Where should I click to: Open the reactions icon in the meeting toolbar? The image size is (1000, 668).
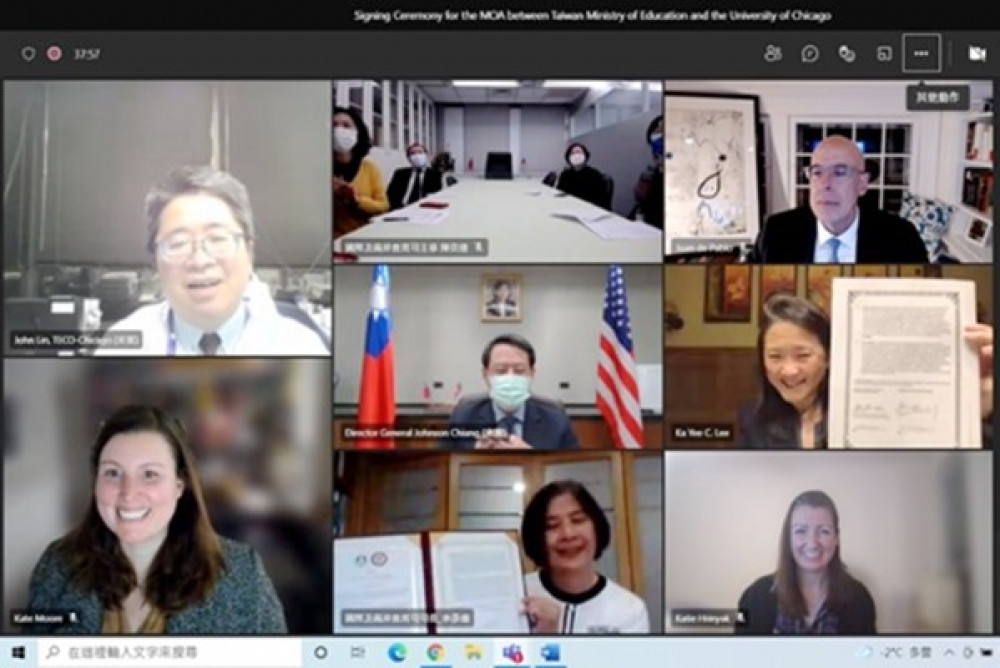(x=846, y=54)
